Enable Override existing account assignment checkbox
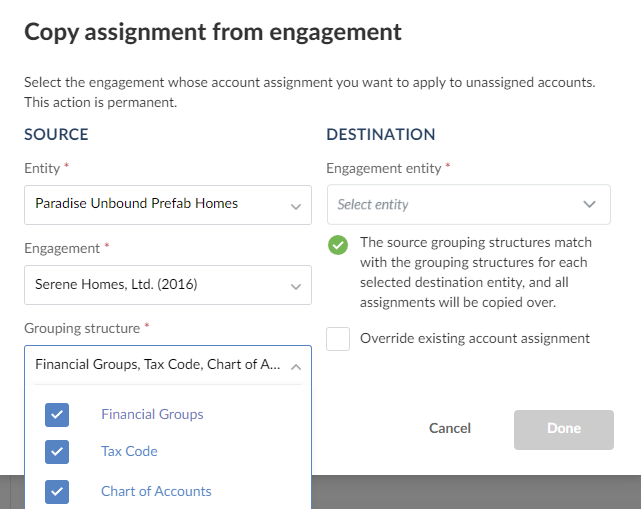 [x=339, y=339]
